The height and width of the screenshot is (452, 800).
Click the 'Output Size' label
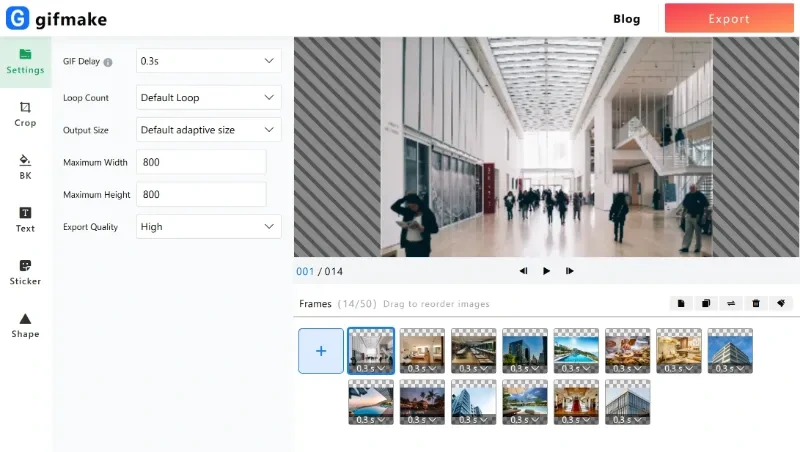[86, 130]
